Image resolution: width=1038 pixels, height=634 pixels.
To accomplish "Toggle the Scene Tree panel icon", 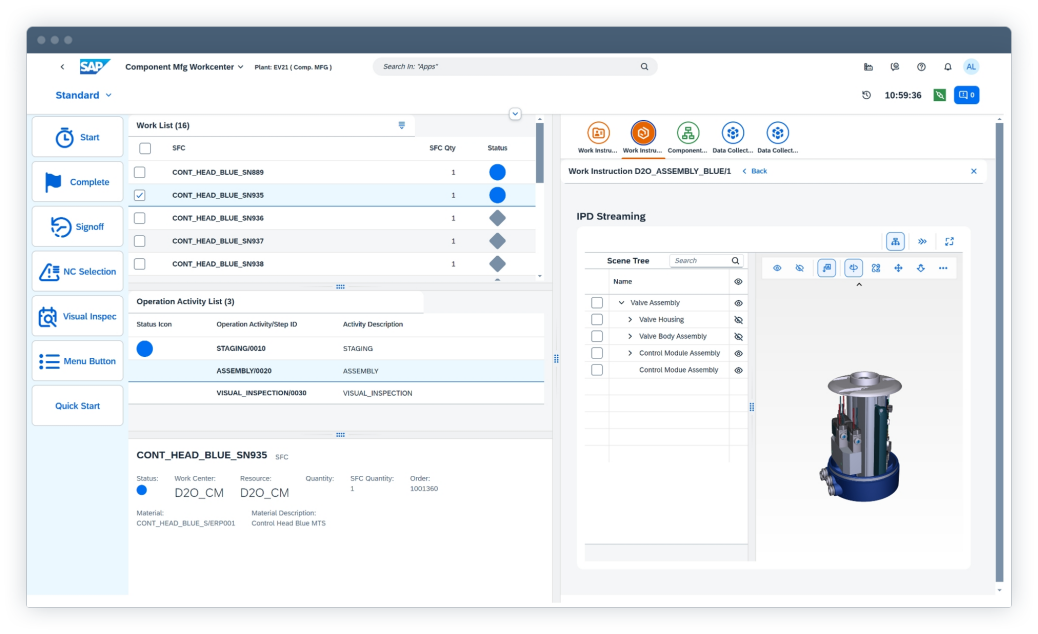I will pos(895,241).
